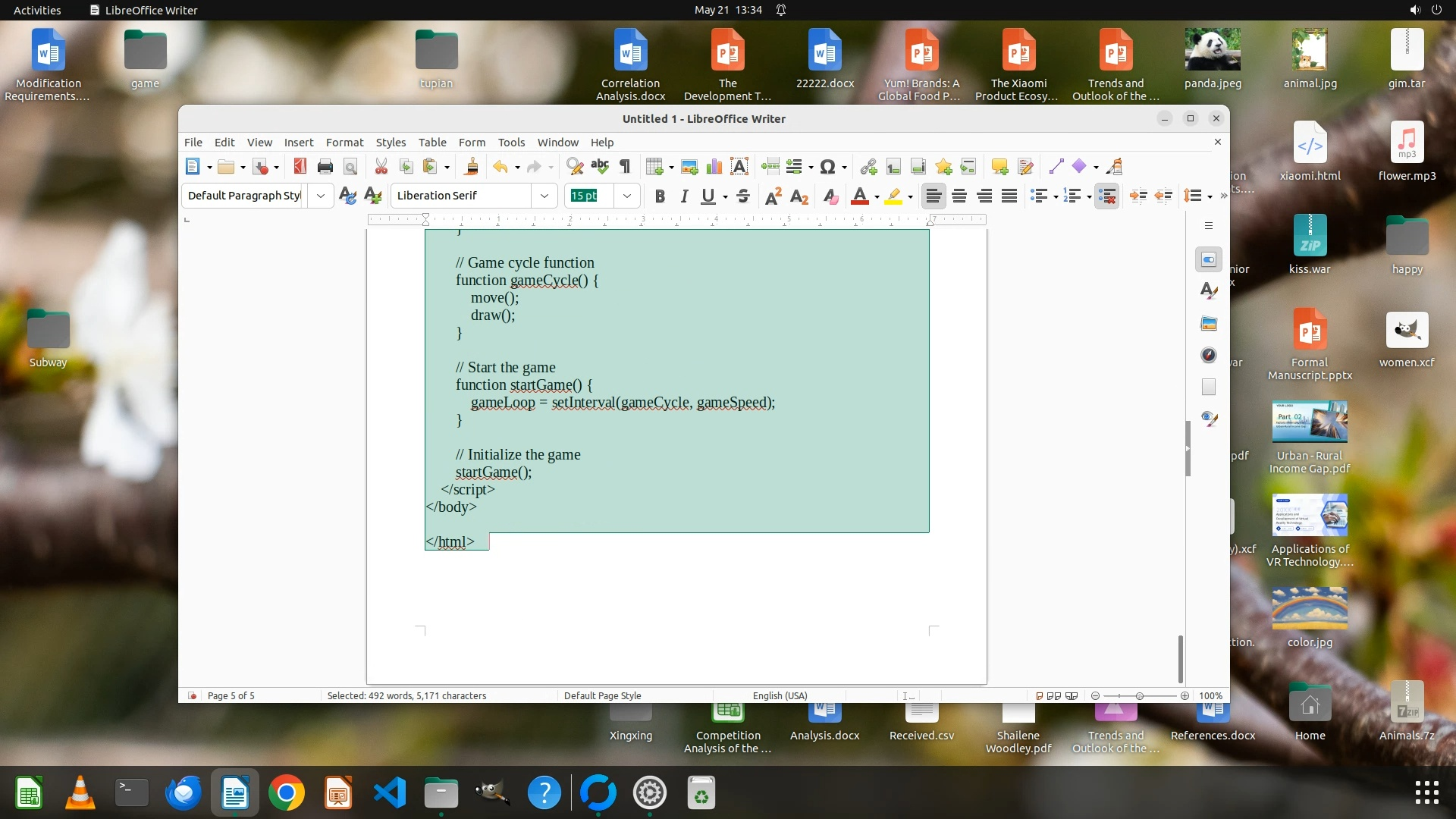Open sidebar Gallery panel icon

click(x=1209, y=324)
